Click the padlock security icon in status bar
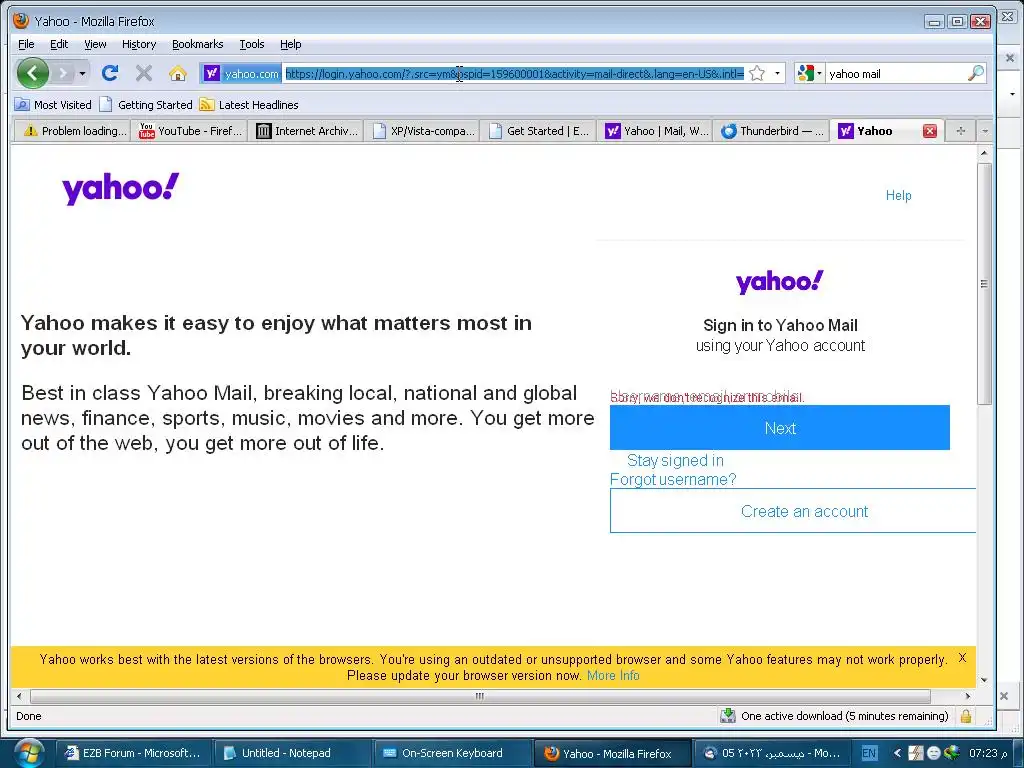This screenshot has height=768, width=1024. pyautogui.click(x=966, y=716)
